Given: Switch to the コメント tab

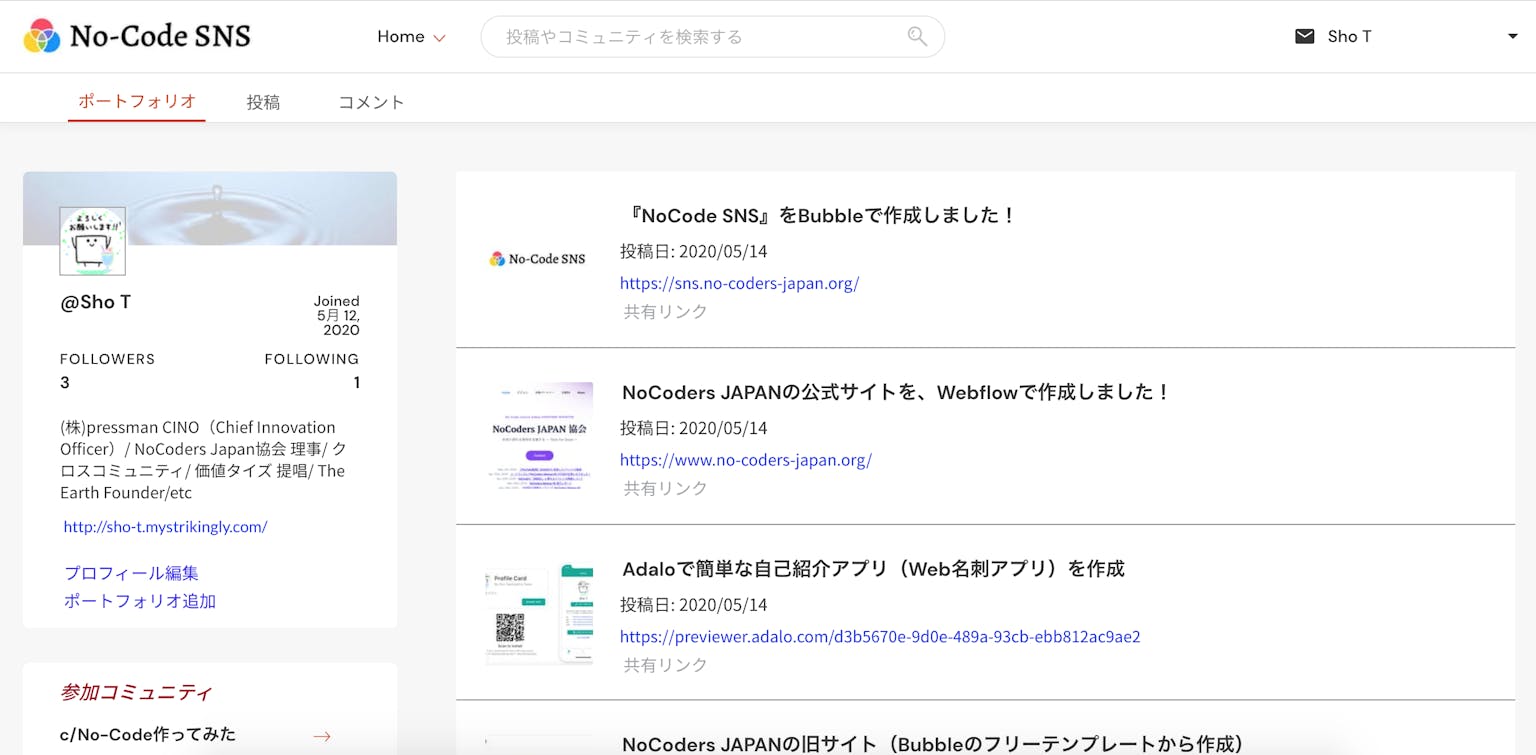Looking at the screenshot, I should pyautogui.click(x=371, y=102).
